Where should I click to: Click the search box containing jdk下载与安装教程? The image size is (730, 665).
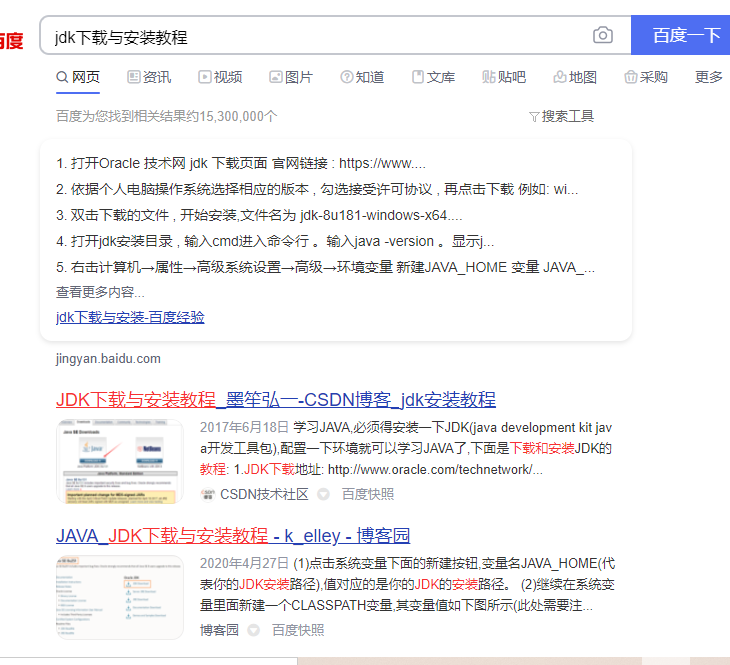(335, 35)
